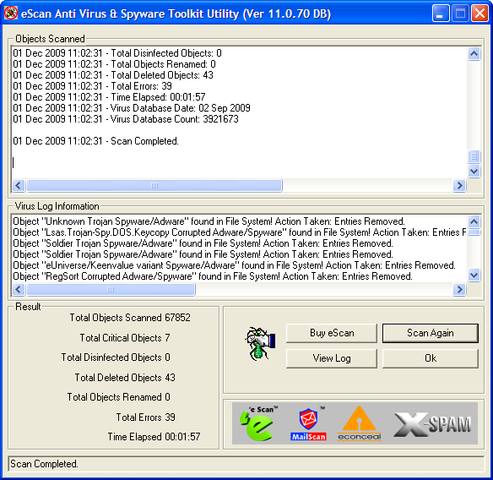Click the Objects Scanned horizontal scrollbar thumb

(x=155, y=185)
